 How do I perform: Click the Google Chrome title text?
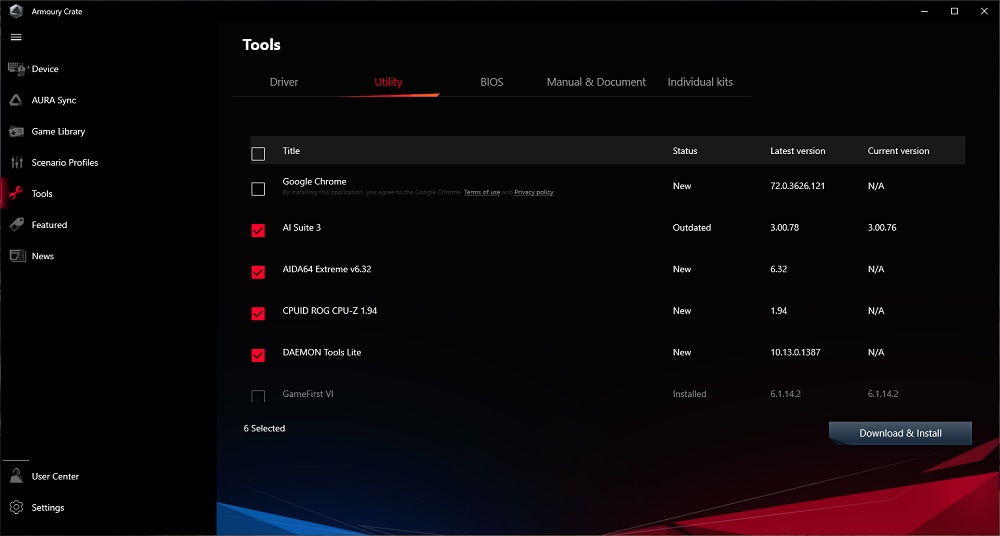(x=314, y=181)
